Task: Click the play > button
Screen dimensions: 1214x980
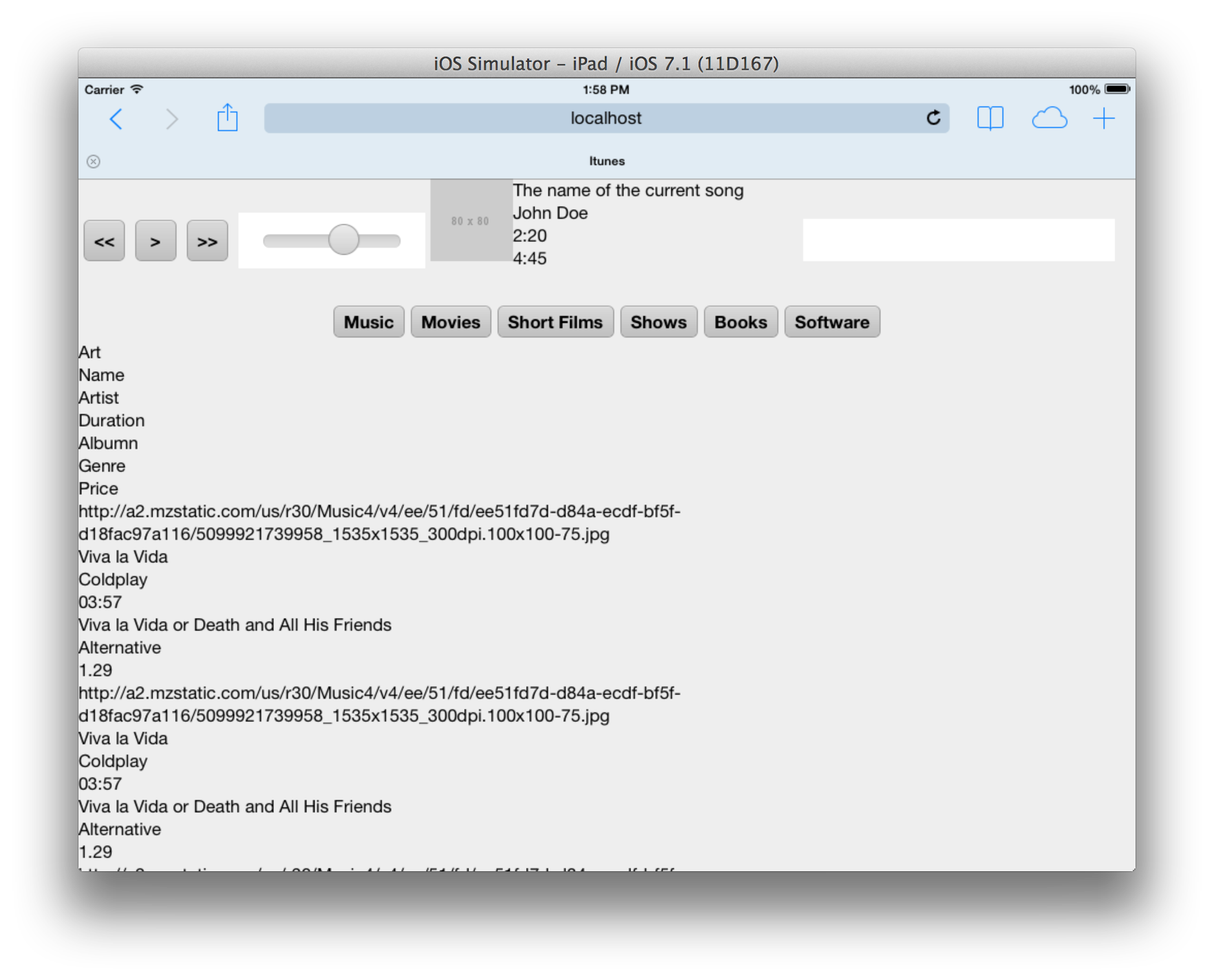Action: point(156,241)
